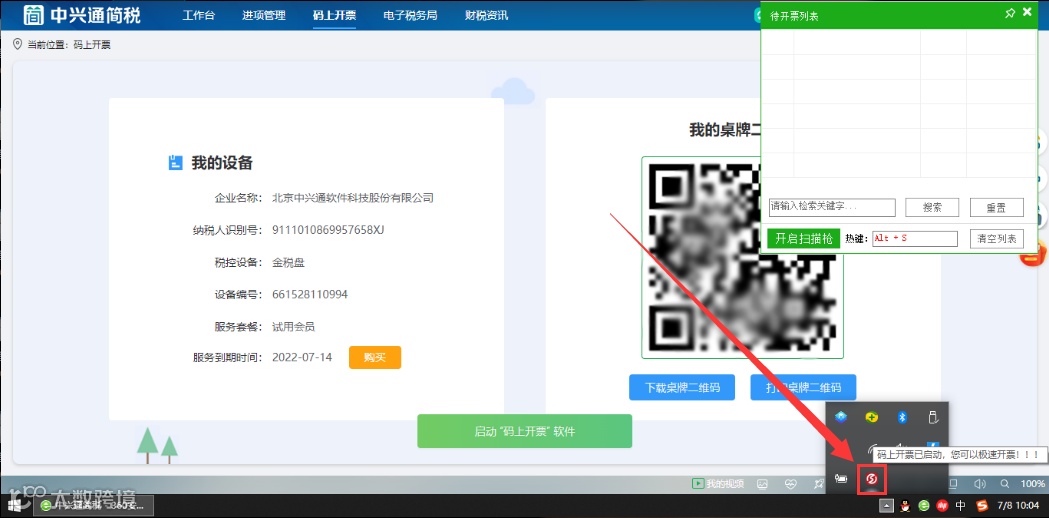Click the red round tray icon
Viewport: 1049px width, 518px height.
942,505
